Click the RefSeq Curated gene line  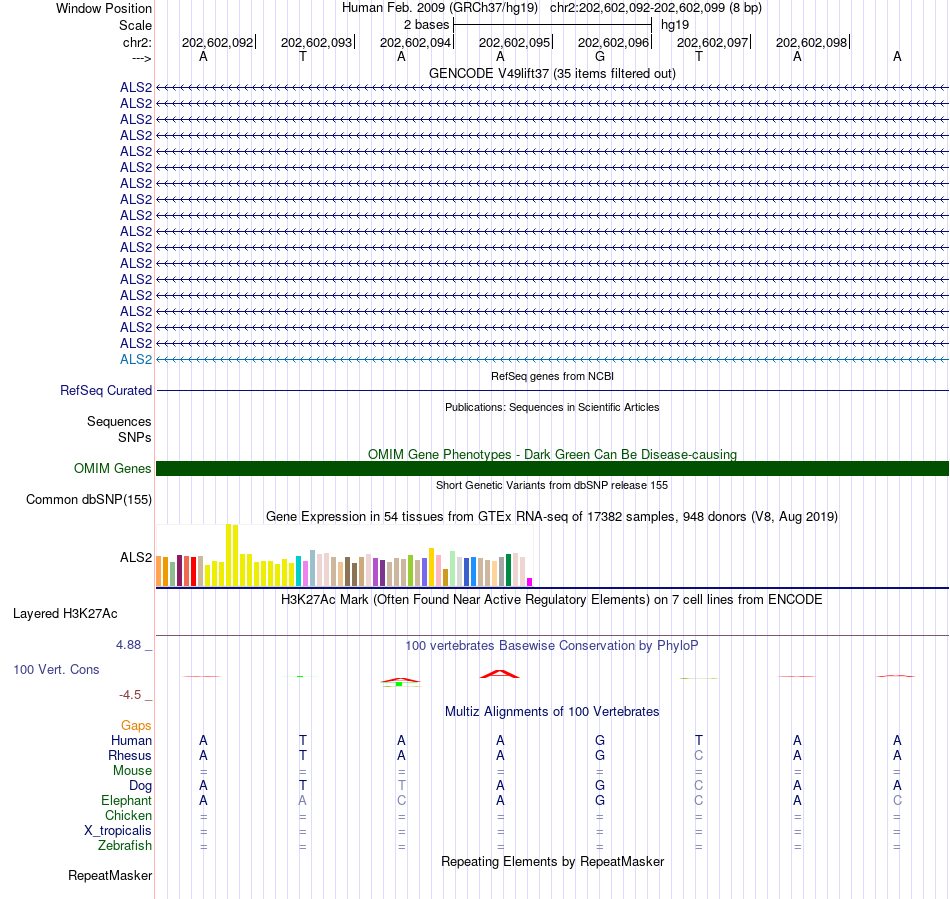click(552, 390)
